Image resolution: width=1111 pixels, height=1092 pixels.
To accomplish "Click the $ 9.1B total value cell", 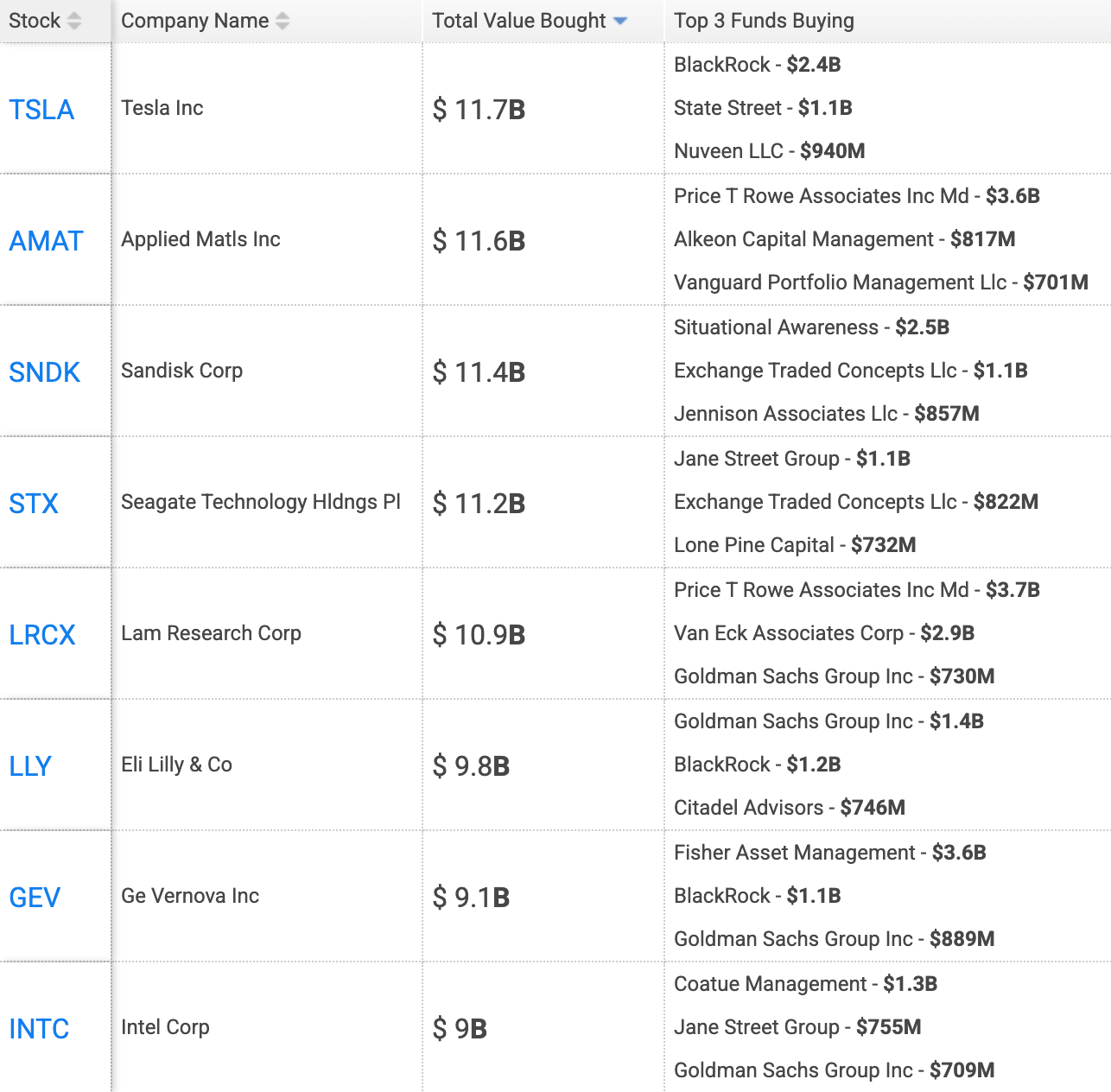I will tap(471, 898).
